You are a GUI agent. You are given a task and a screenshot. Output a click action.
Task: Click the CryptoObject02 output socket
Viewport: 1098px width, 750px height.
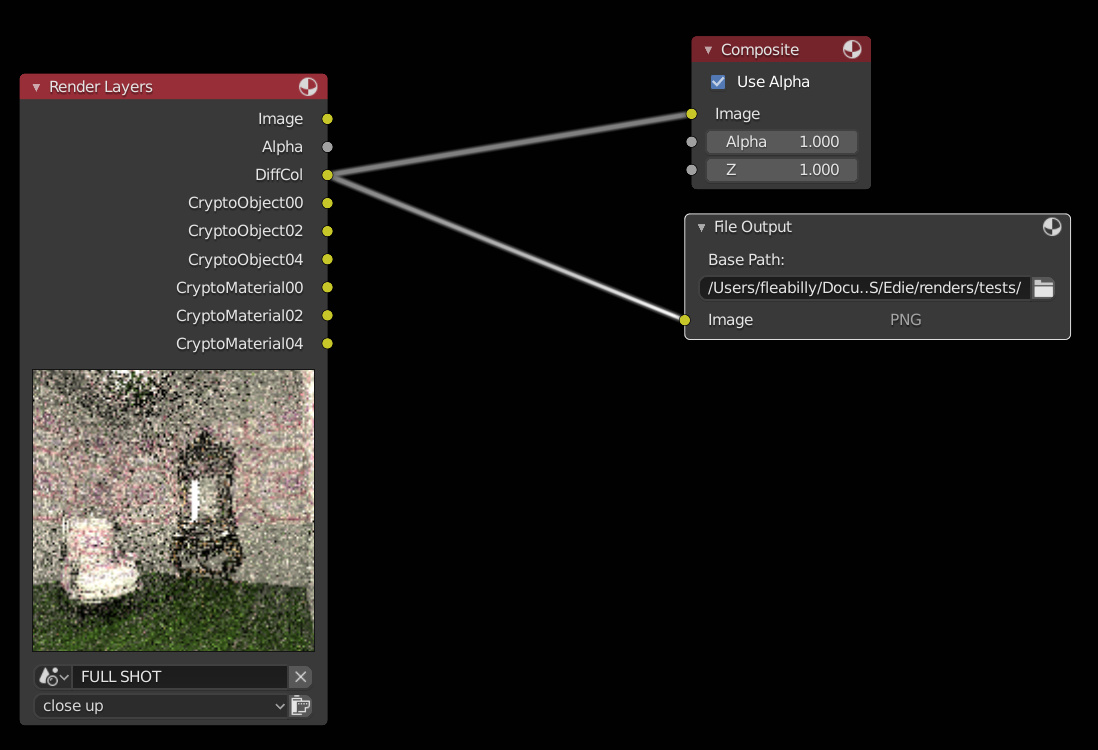pyautogui.click(x=327, y=231)
